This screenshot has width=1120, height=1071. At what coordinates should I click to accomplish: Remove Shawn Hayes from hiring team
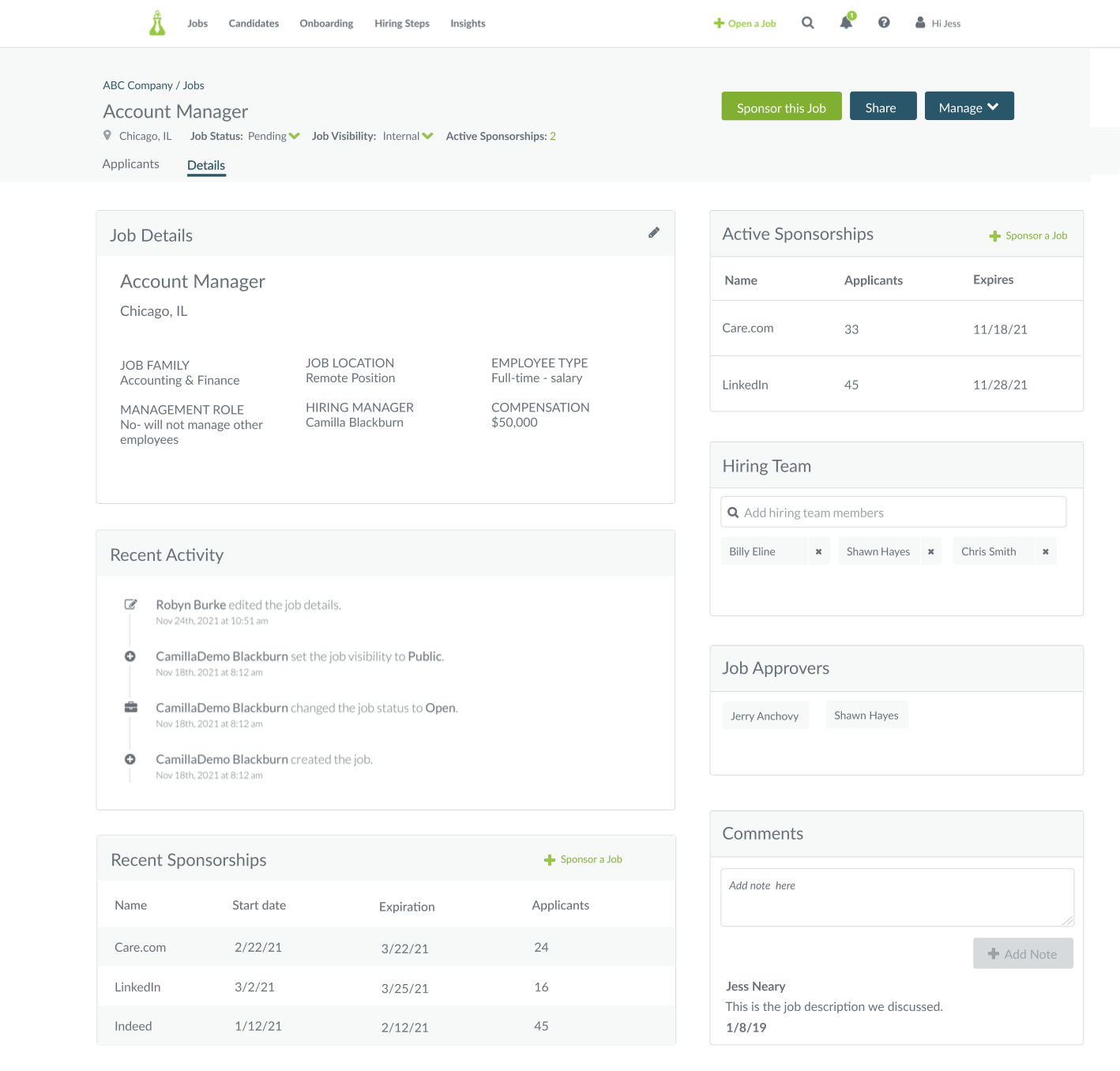click(931, 551)
